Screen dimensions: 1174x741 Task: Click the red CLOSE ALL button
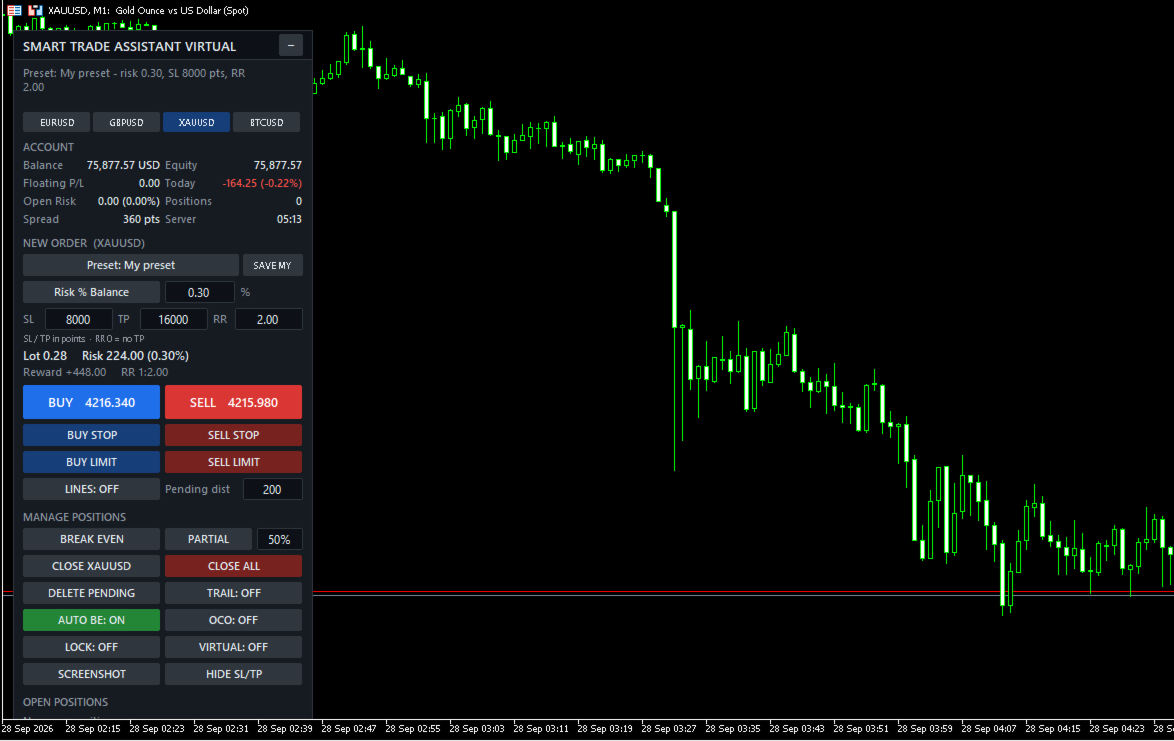coord(234,566)
